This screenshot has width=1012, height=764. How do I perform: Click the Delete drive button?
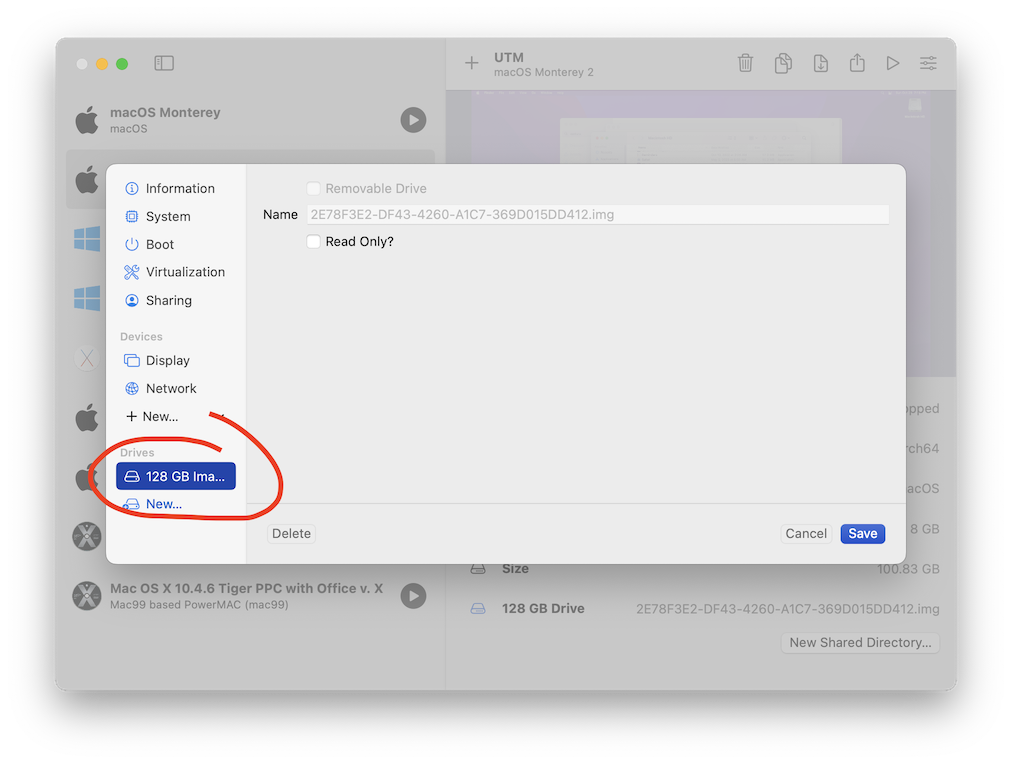point(291,534)
